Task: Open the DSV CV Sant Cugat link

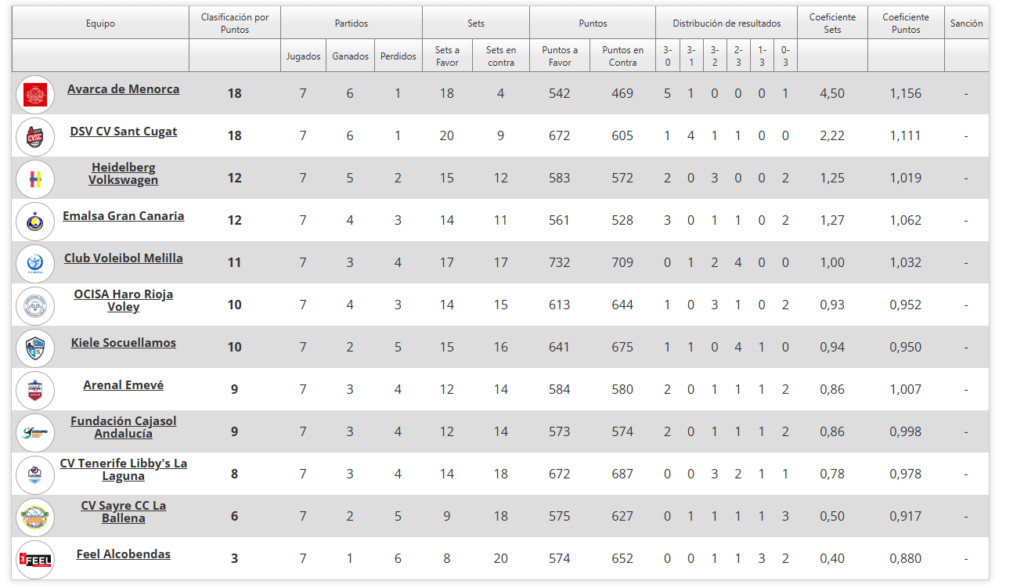Action: point(123,131)
